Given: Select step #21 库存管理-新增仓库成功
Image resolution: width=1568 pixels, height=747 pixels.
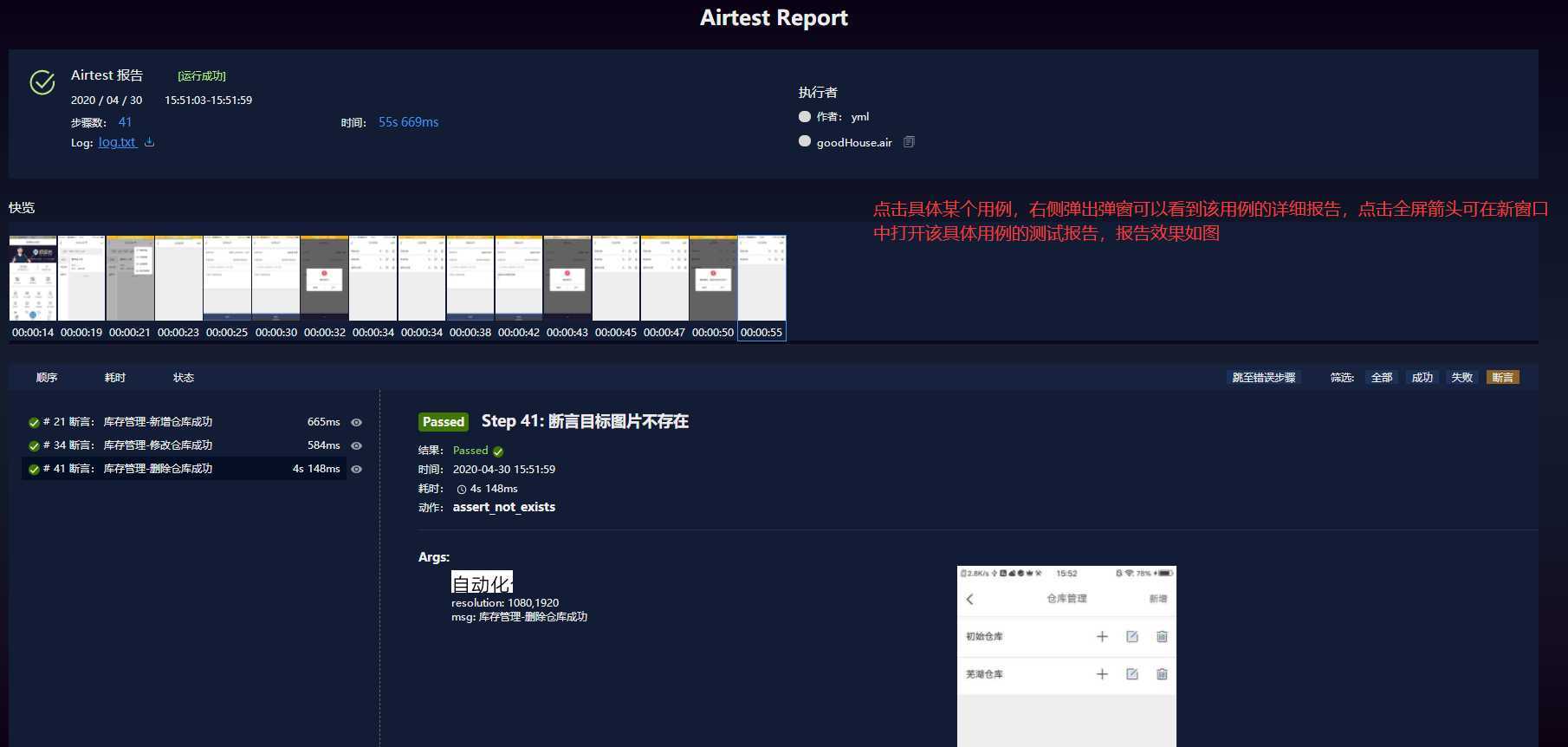Looking at the screenshot, I should click(184, 422).
